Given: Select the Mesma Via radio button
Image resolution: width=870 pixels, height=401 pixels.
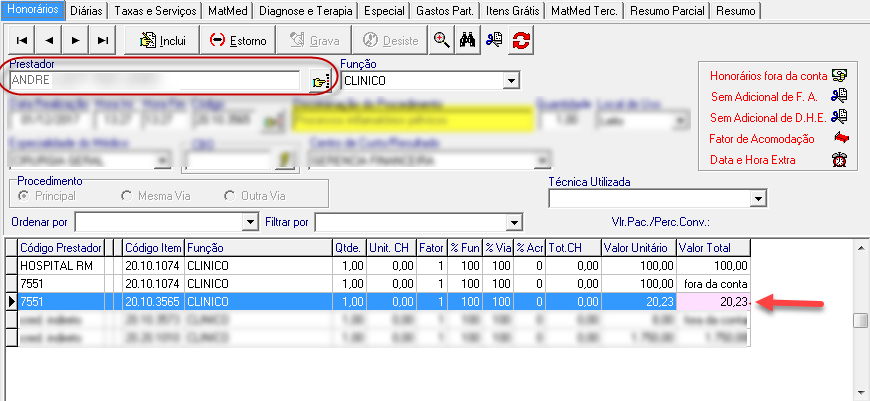Looking at the screenshot, I should [x=127, y=196].
